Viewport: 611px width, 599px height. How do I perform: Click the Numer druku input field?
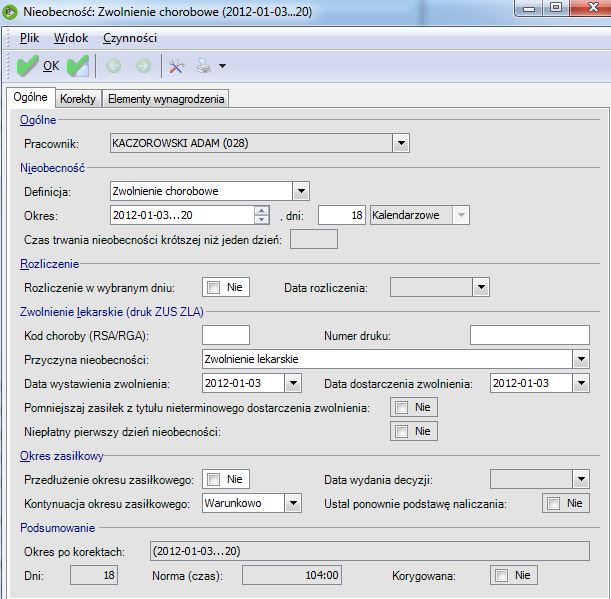[x=530, y=335]
